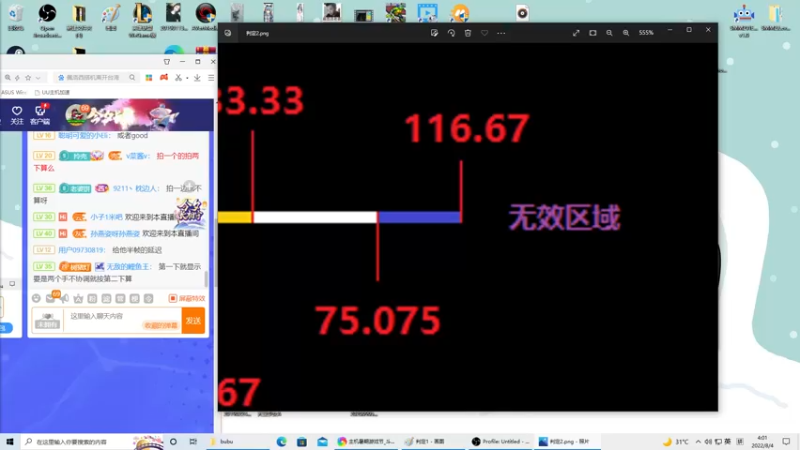Open the Windows Start menu

click(9, 441)
